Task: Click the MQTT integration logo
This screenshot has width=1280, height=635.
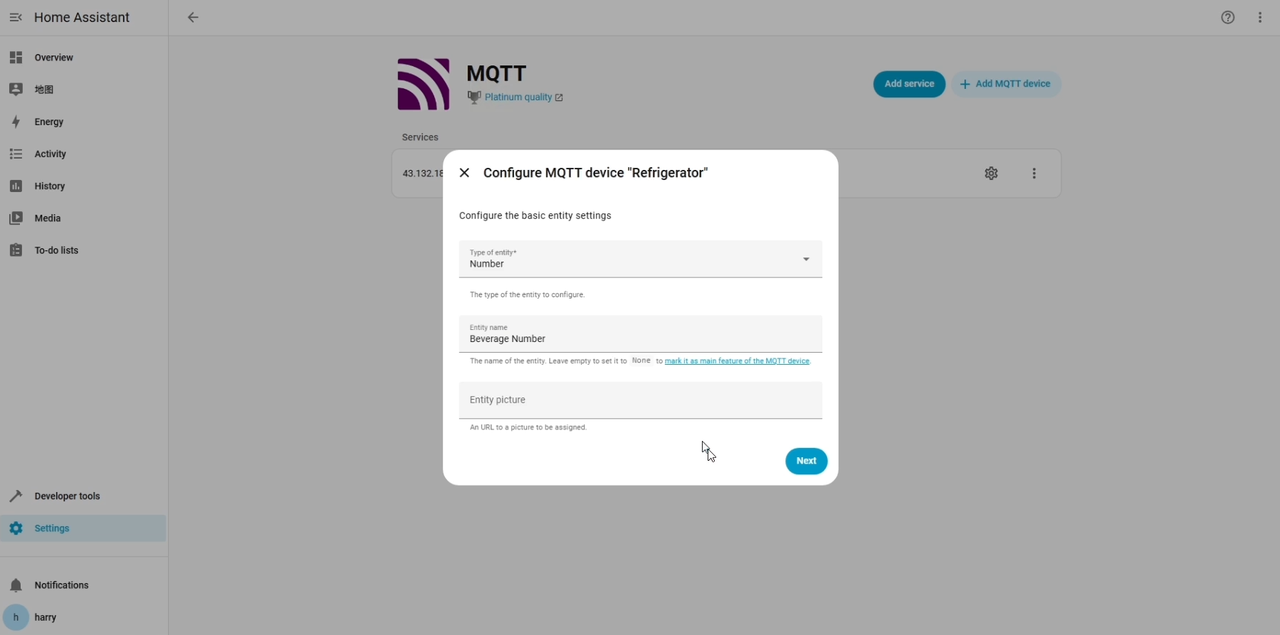Action: pos(423,84)
